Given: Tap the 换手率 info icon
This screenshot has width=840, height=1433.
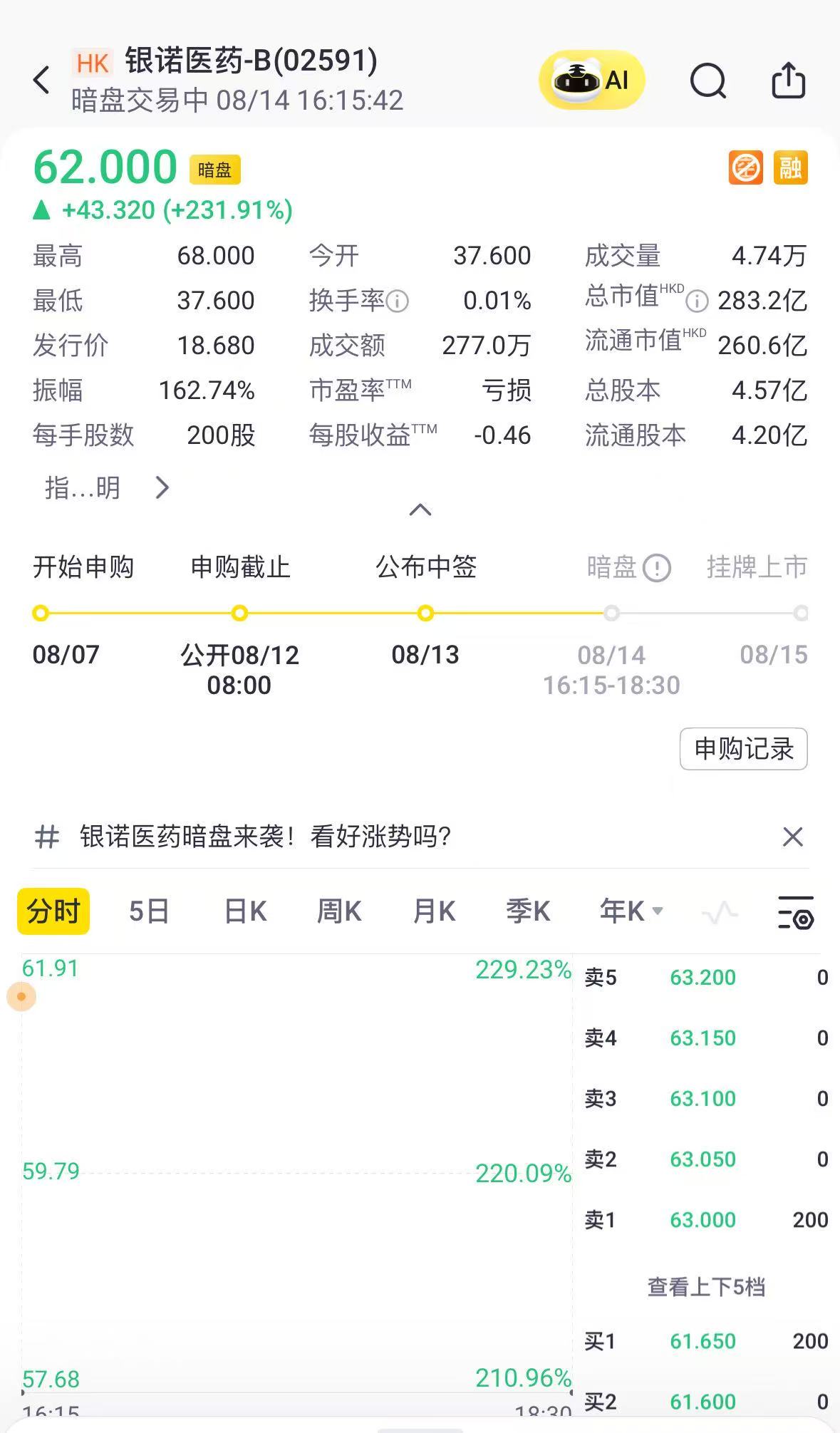Looking at the screenshot, I should click(x=397, y=301).
